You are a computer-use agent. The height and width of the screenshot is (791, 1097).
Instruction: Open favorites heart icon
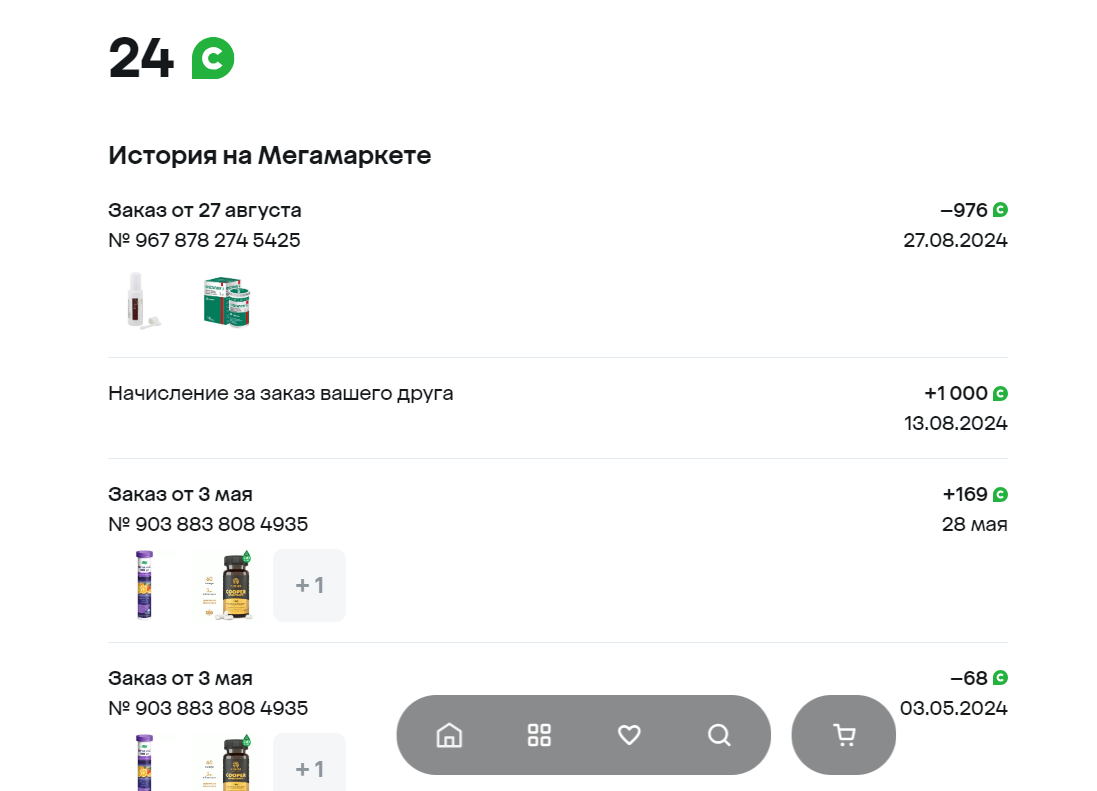click(x=629, y=735)
